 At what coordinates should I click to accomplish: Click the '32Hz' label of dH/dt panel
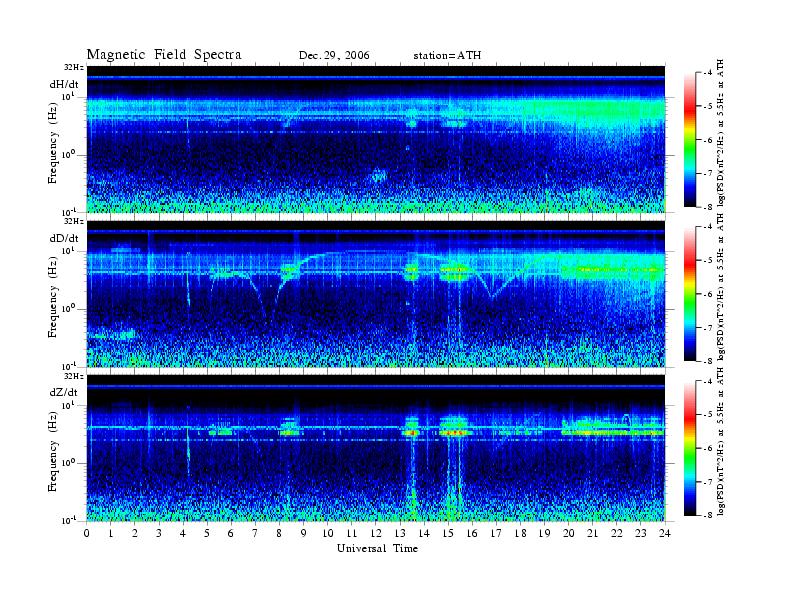click(74, 67)
